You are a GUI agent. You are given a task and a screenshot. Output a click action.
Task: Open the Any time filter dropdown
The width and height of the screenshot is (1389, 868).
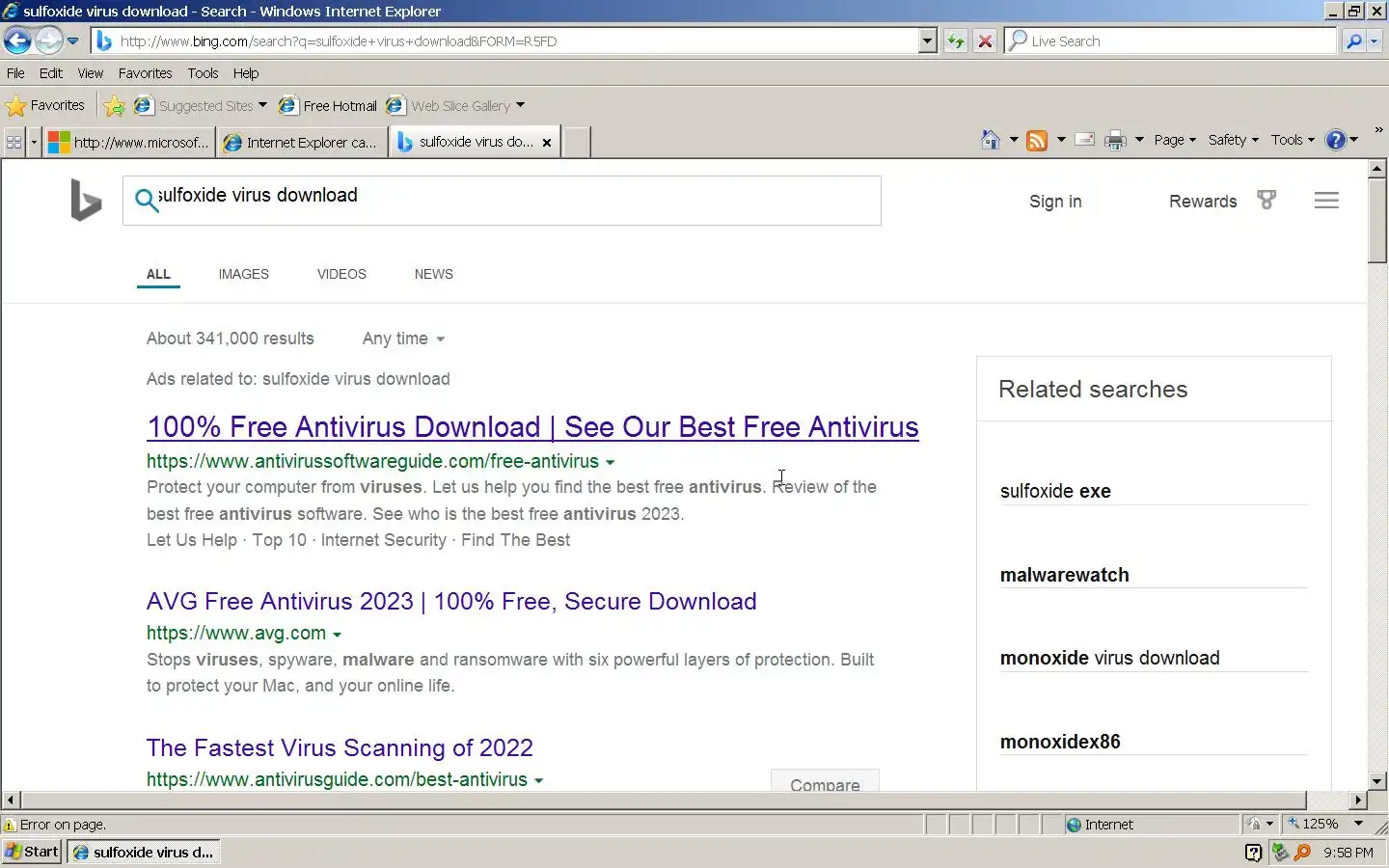click(x=403, y=339)
